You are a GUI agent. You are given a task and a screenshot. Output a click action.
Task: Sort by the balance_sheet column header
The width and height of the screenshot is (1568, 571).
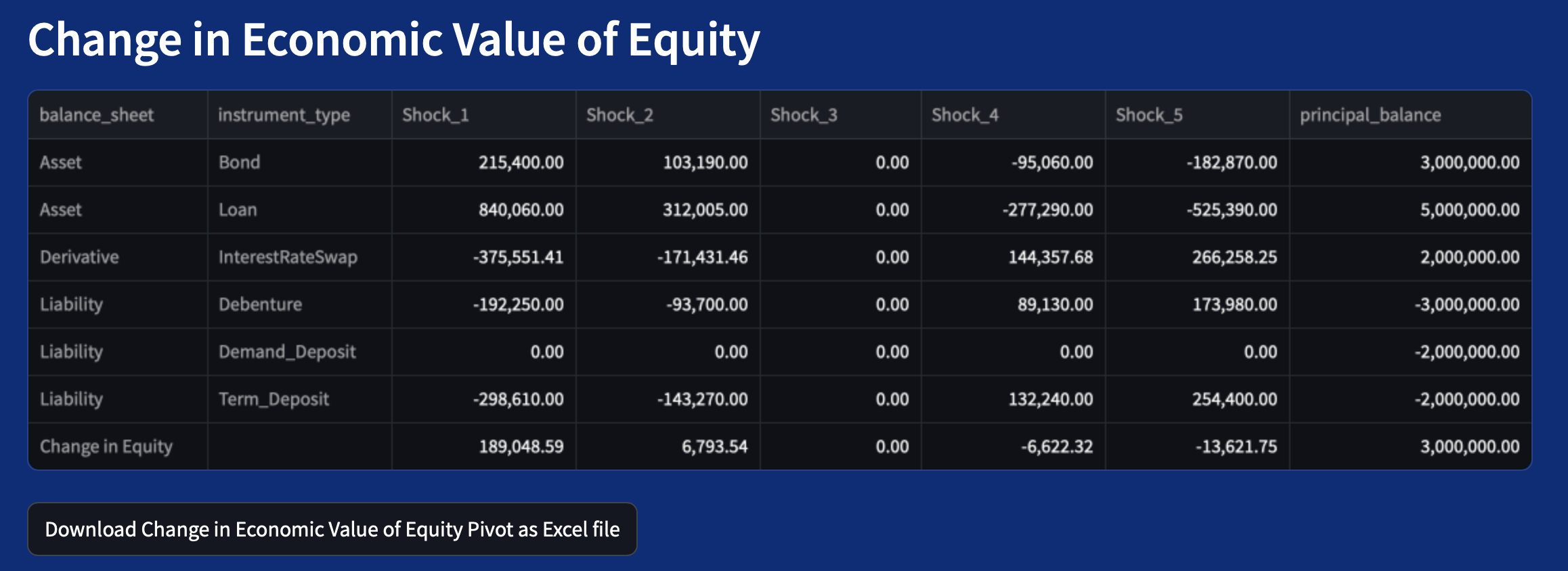click(x=97, y=115)
